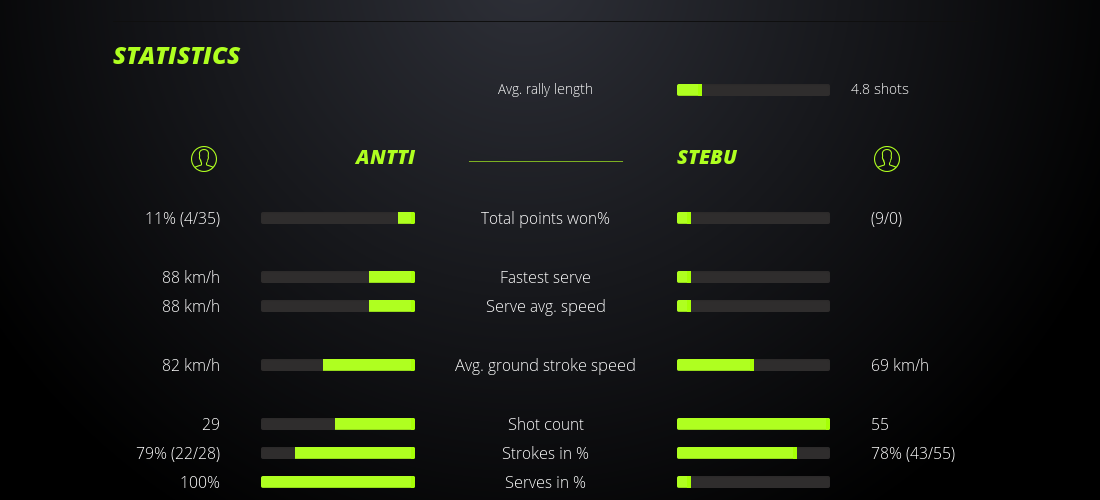The image size is (1100, 500).
Task: Click Antti's 11% (4/35) points value
Action: coord(183,218)
